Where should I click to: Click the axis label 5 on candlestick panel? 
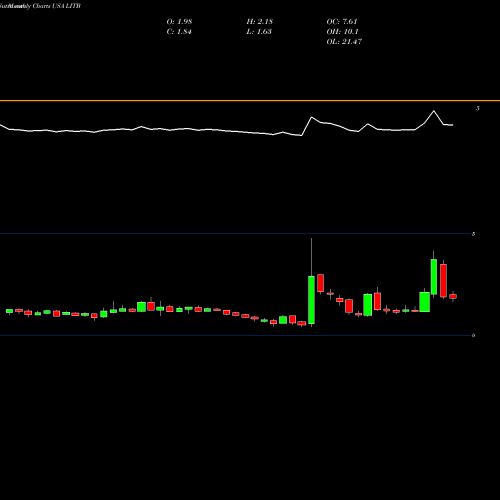click(473, 234)
